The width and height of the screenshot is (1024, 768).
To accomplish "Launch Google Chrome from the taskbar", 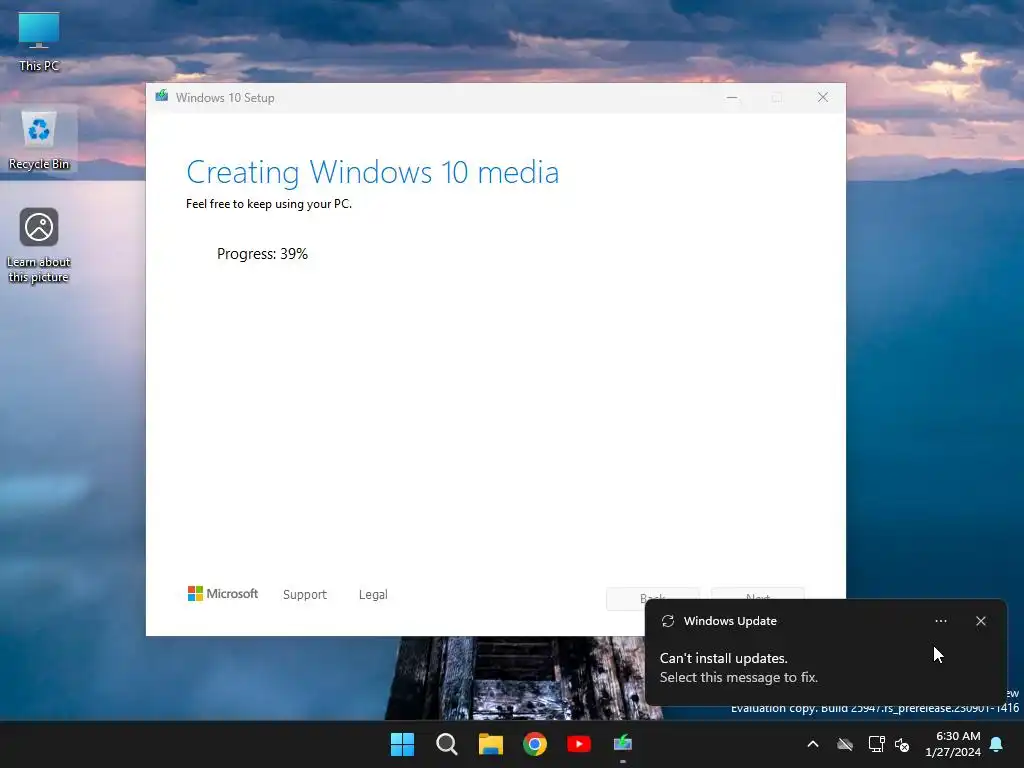I will 535,744.
